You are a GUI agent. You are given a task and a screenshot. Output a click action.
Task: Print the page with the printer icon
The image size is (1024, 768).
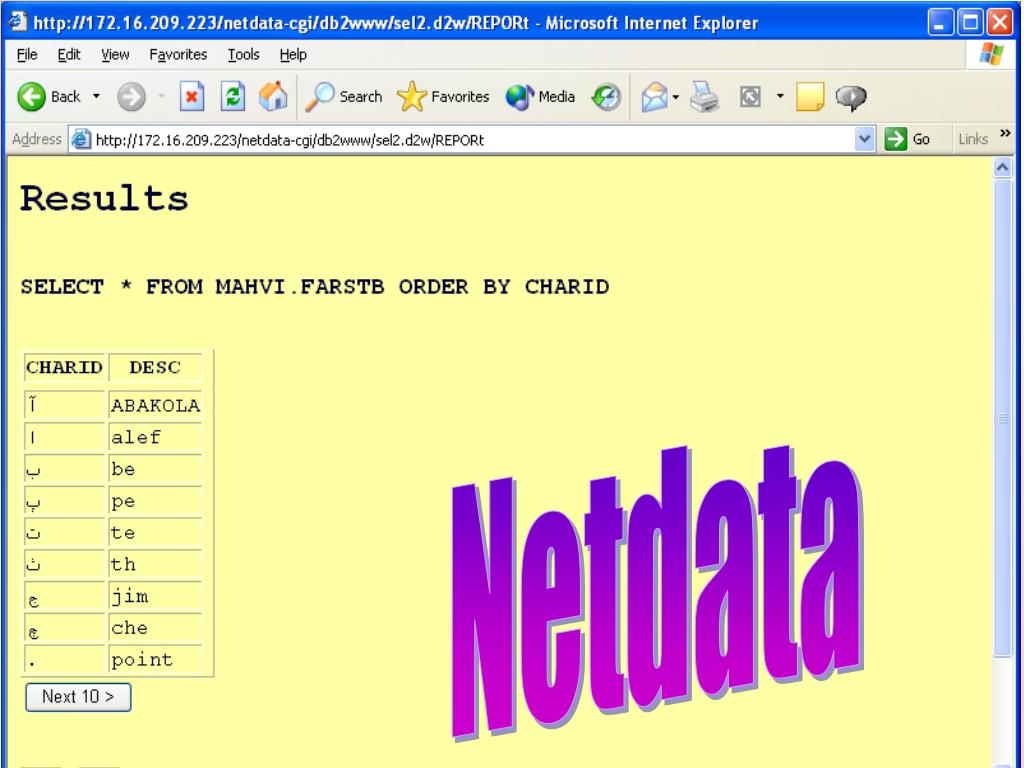pos(705,97)
